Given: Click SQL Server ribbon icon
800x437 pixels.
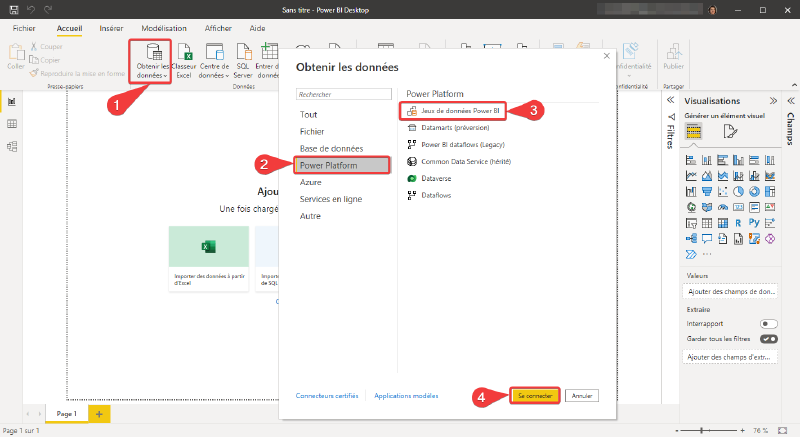Looking at the screenshot, I should pos(243,61).
